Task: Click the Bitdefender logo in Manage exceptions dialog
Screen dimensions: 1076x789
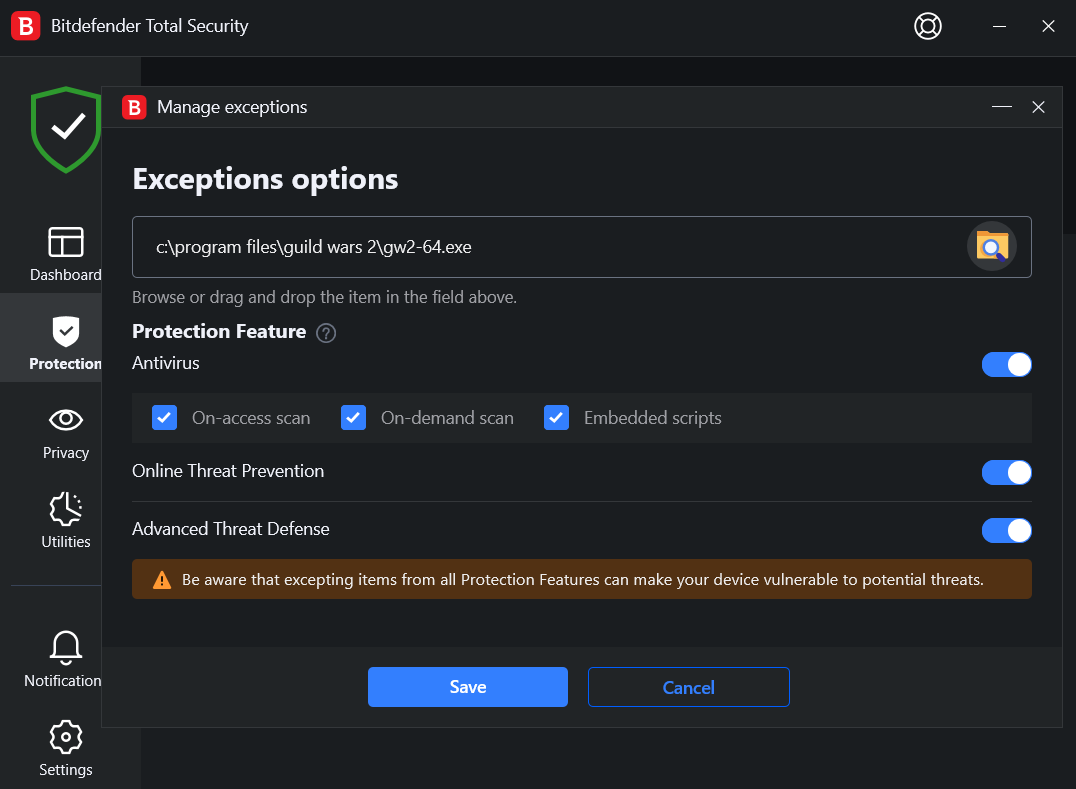Action: (134, 107)
